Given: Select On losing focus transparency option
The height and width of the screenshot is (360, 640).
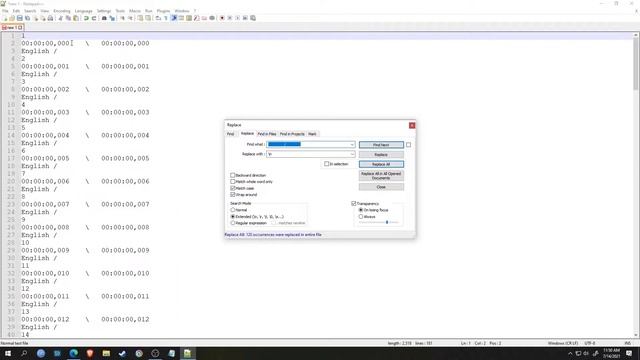Looking at the screenshot, I should click(x=361, y=210).
